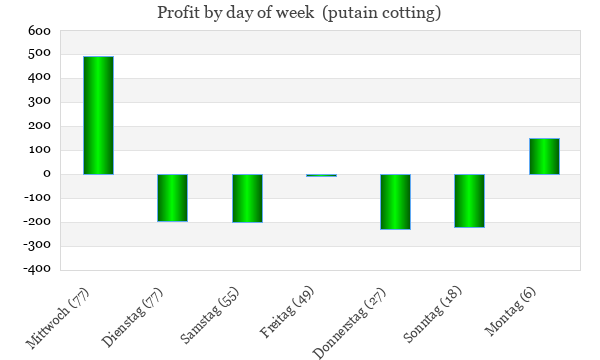The image size is (600, 360).
Task: Click the Dienstag (77) axis label
Action: coord(132,318)
